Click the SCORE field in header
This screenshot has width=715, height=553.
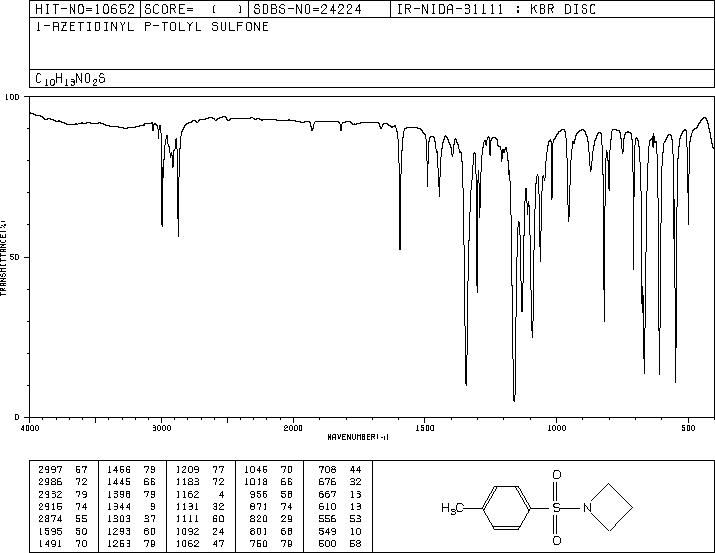coord(194,9)
